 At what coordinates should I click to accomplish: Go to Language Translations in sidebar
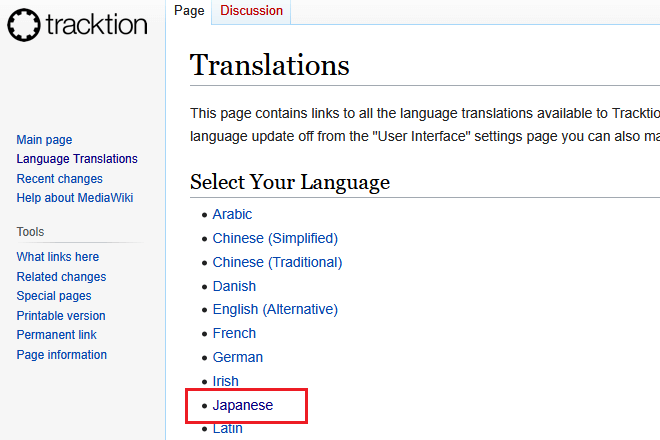click(x=77, y=159)
